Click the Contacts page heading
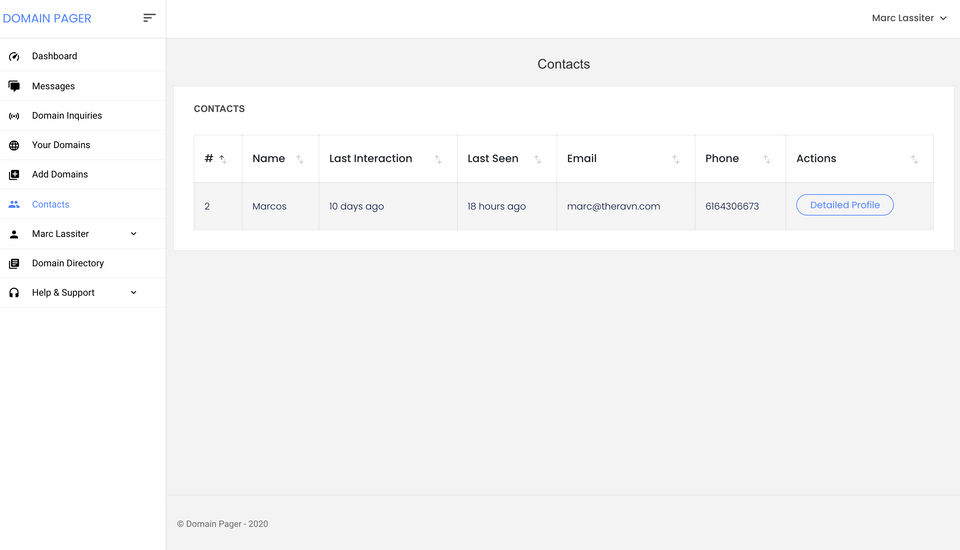The width and height of the screenshot is (960, 550). (563, 64)
